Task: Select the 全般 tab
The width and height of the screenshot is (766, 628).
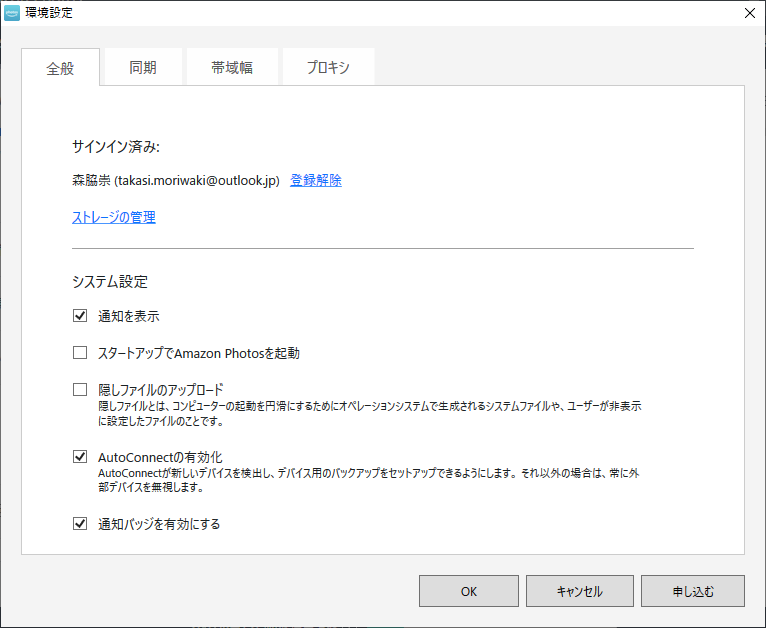Action: tap(61, 67)
